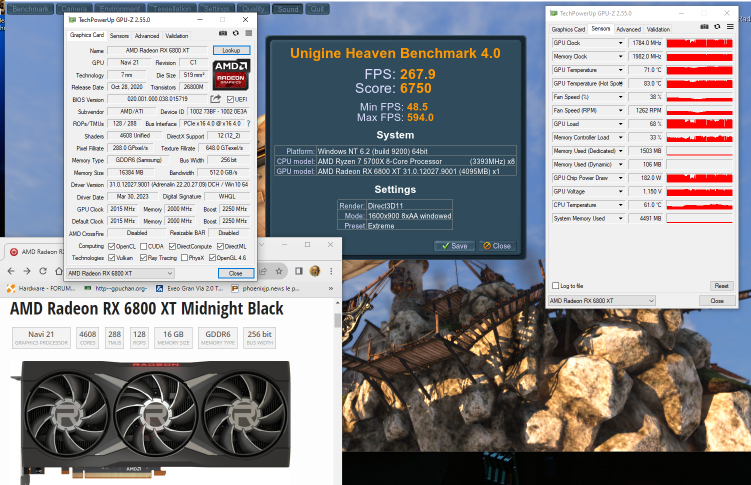
Task: Open browser three-dot menu
Action: pyautogui.click(x=331, y=271)
